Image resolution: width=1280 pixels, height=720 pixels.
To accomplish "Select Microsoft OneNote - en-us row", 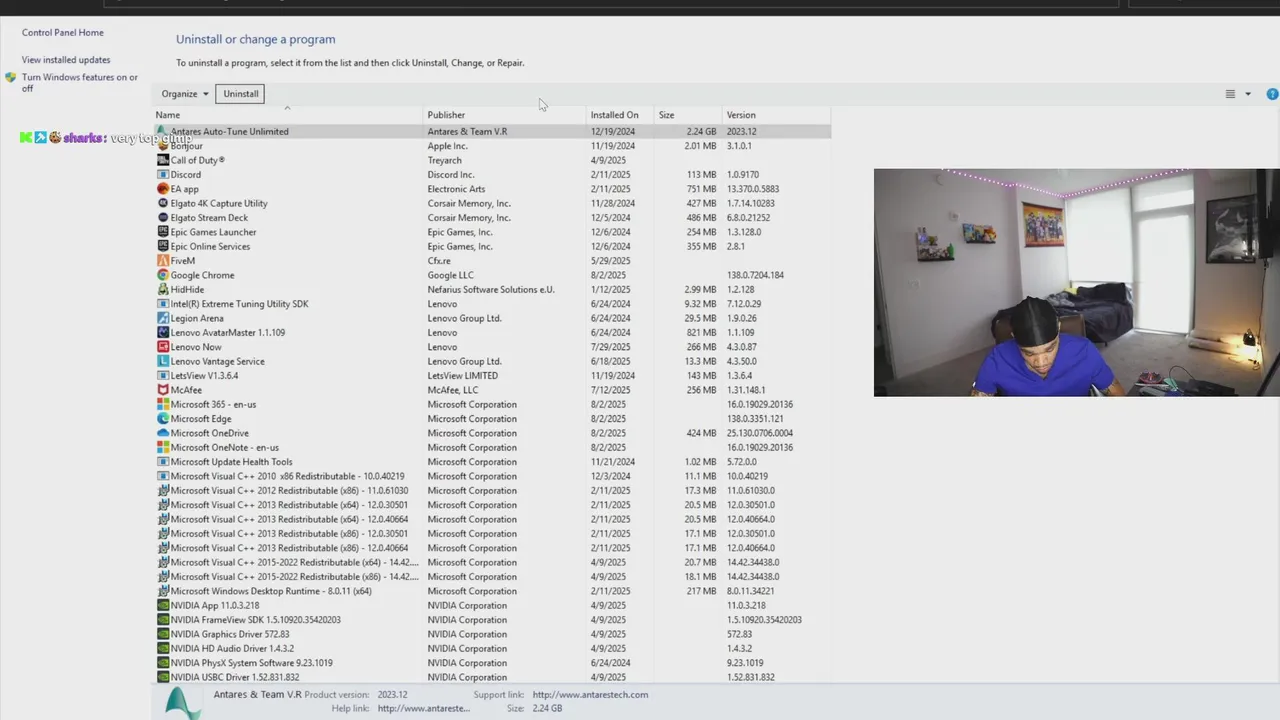I will 492,448.
